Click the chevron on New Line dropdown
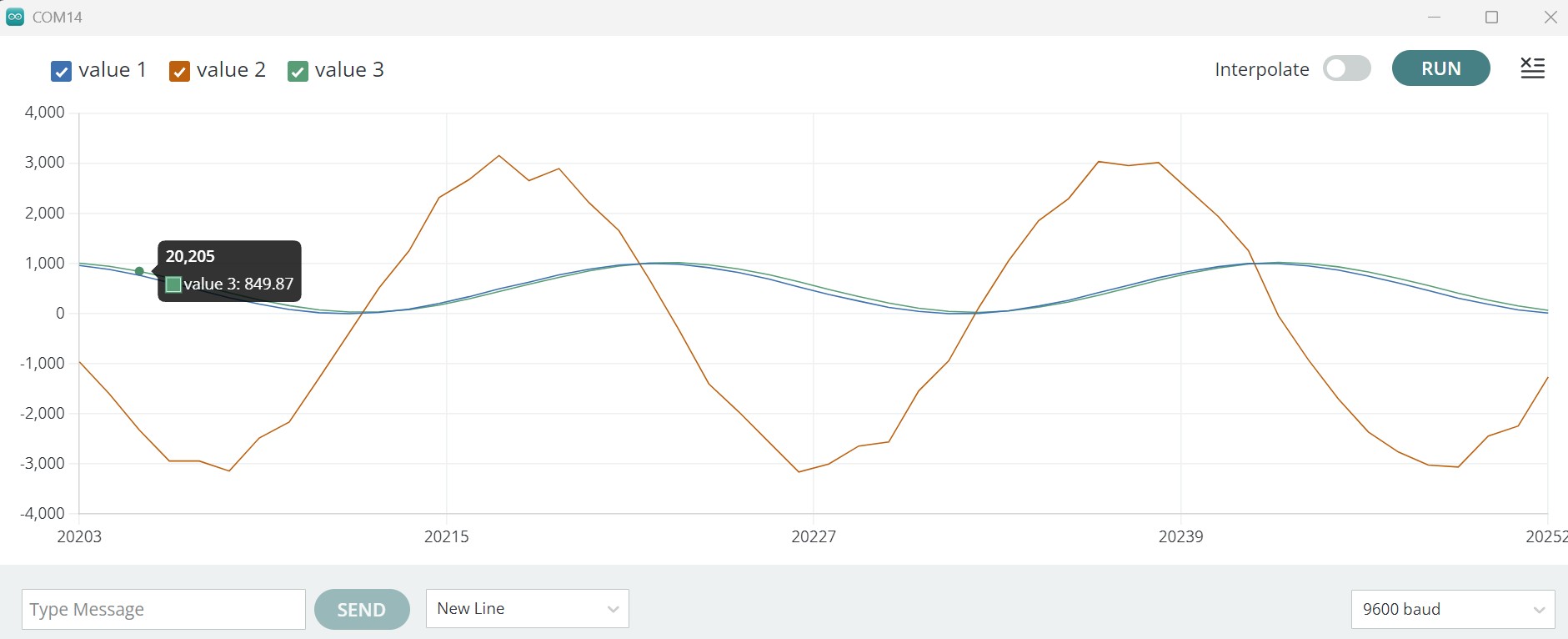The width and height of the screenshot is (1568, 639). [x=613, y=609]
